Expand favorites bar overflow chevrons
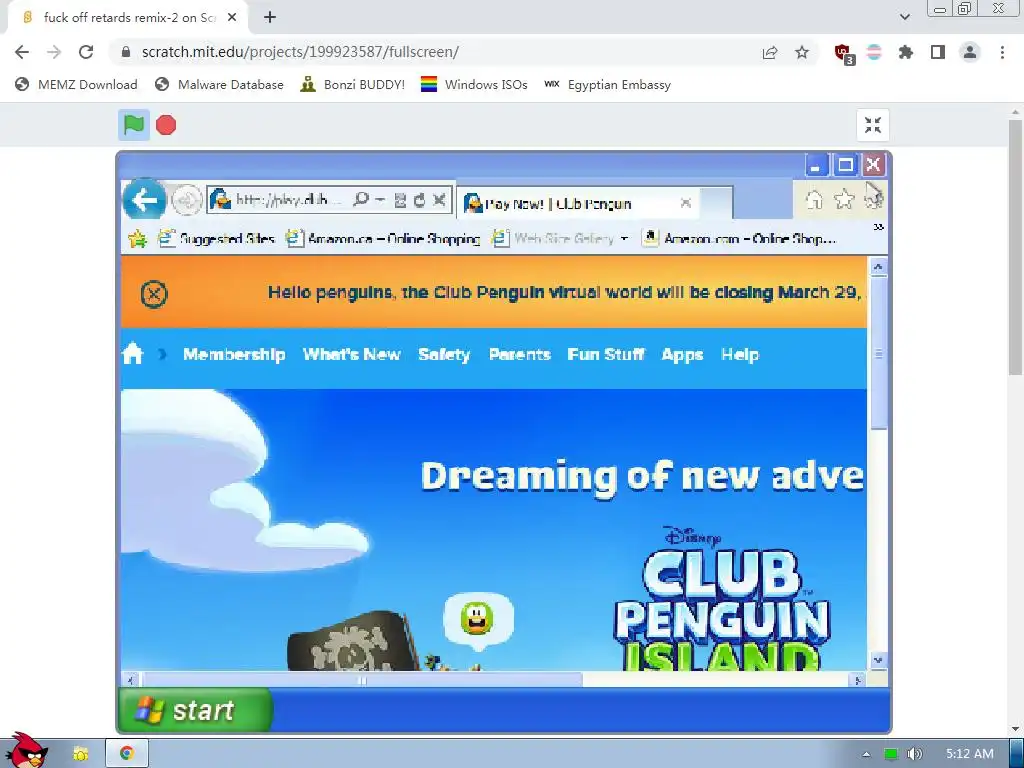This screenshot has height=768, width=1024. click(x=879, y=227)
